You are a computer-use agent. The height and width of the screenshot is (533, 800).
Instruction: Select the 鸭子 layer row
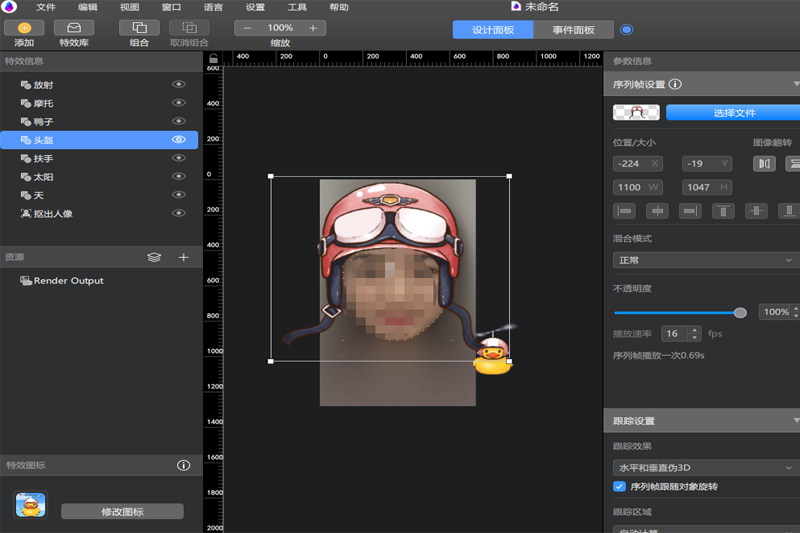tap(99, 121)
